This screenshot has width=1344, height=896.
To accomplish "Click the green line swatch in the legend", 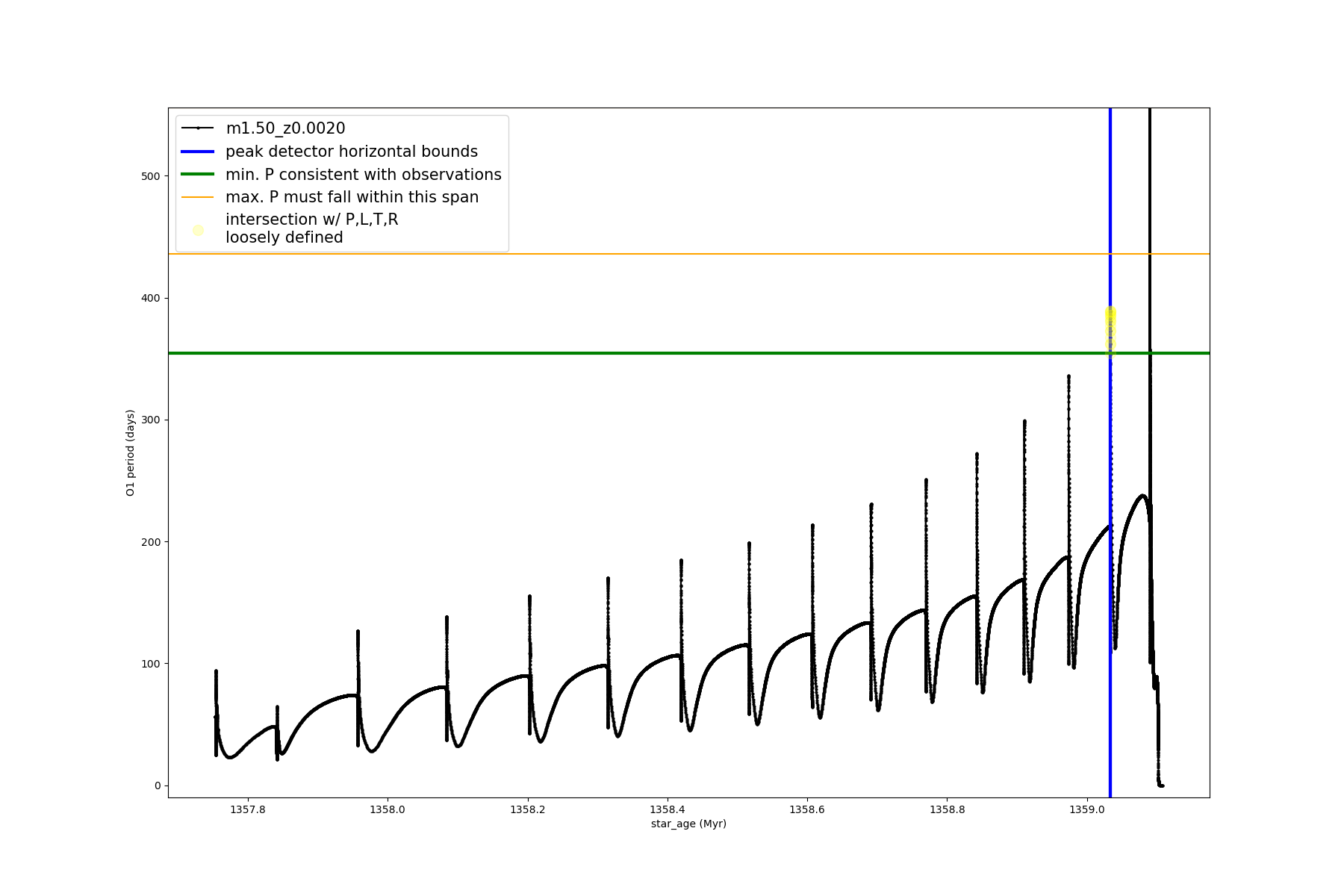I will [x=198, y=175].
